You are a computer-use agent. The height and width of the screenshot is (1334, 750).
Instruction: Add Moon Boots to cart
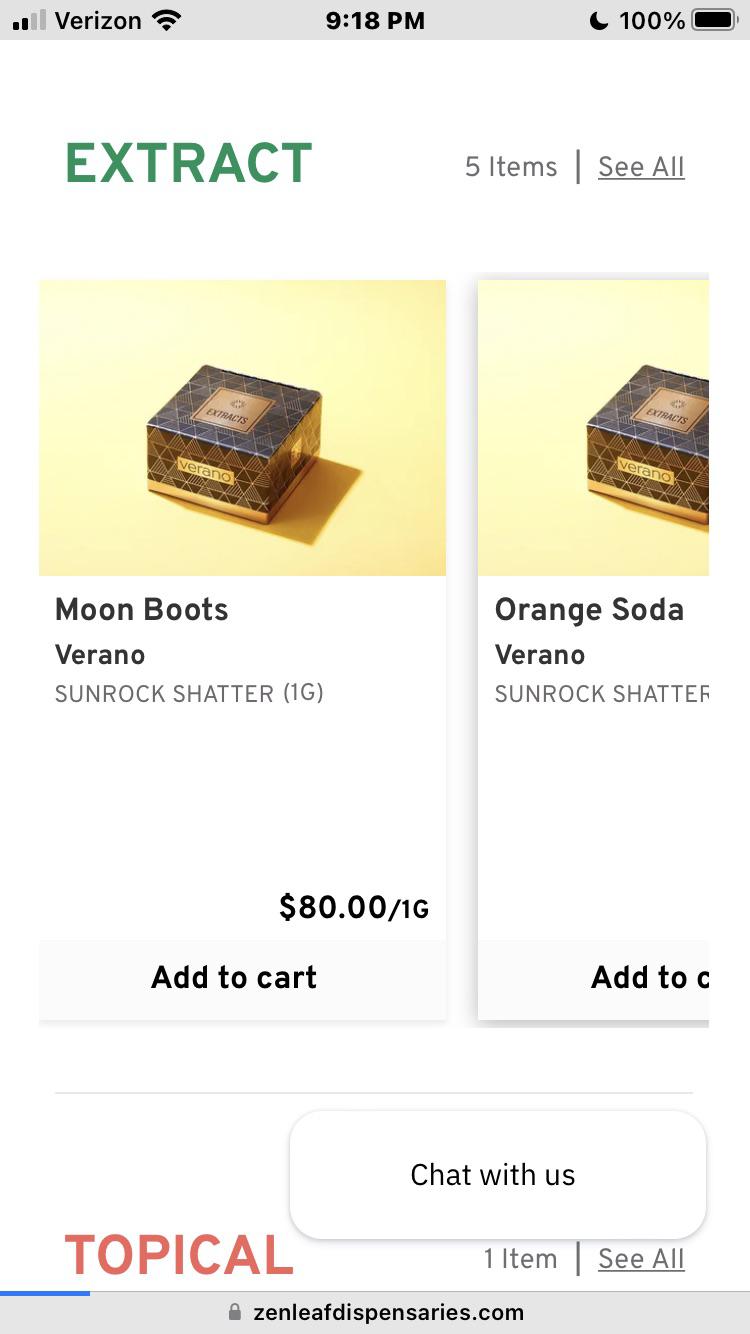(234, 977)
